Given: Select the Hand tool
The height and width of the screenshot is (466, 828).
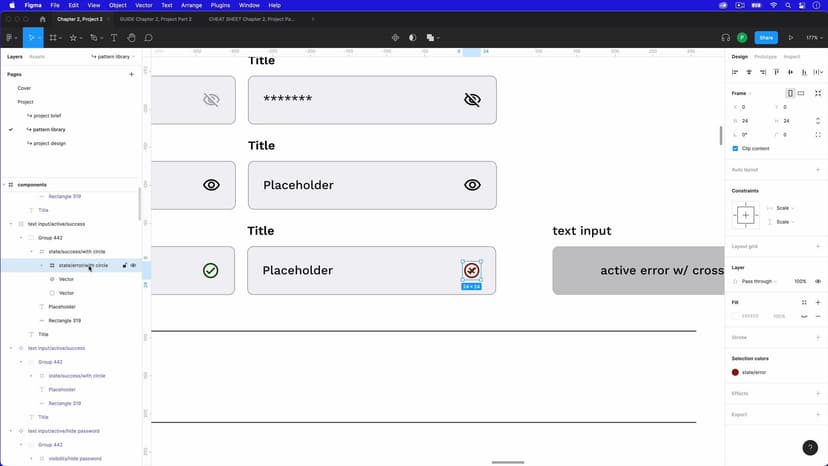Looking at the screenshot, I should click(131, 38).
